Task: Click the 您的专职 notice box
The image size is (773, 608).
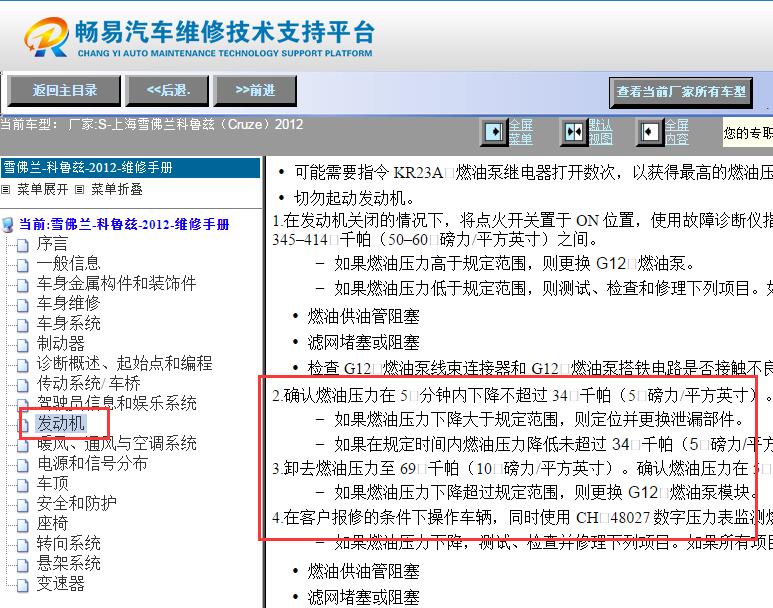Action: click(x=748, y=132)
